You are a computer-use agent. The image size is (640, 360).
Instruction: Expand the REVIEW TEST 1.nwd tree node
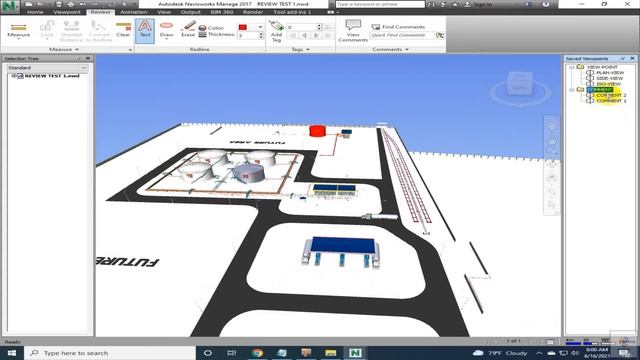(14, 76)
